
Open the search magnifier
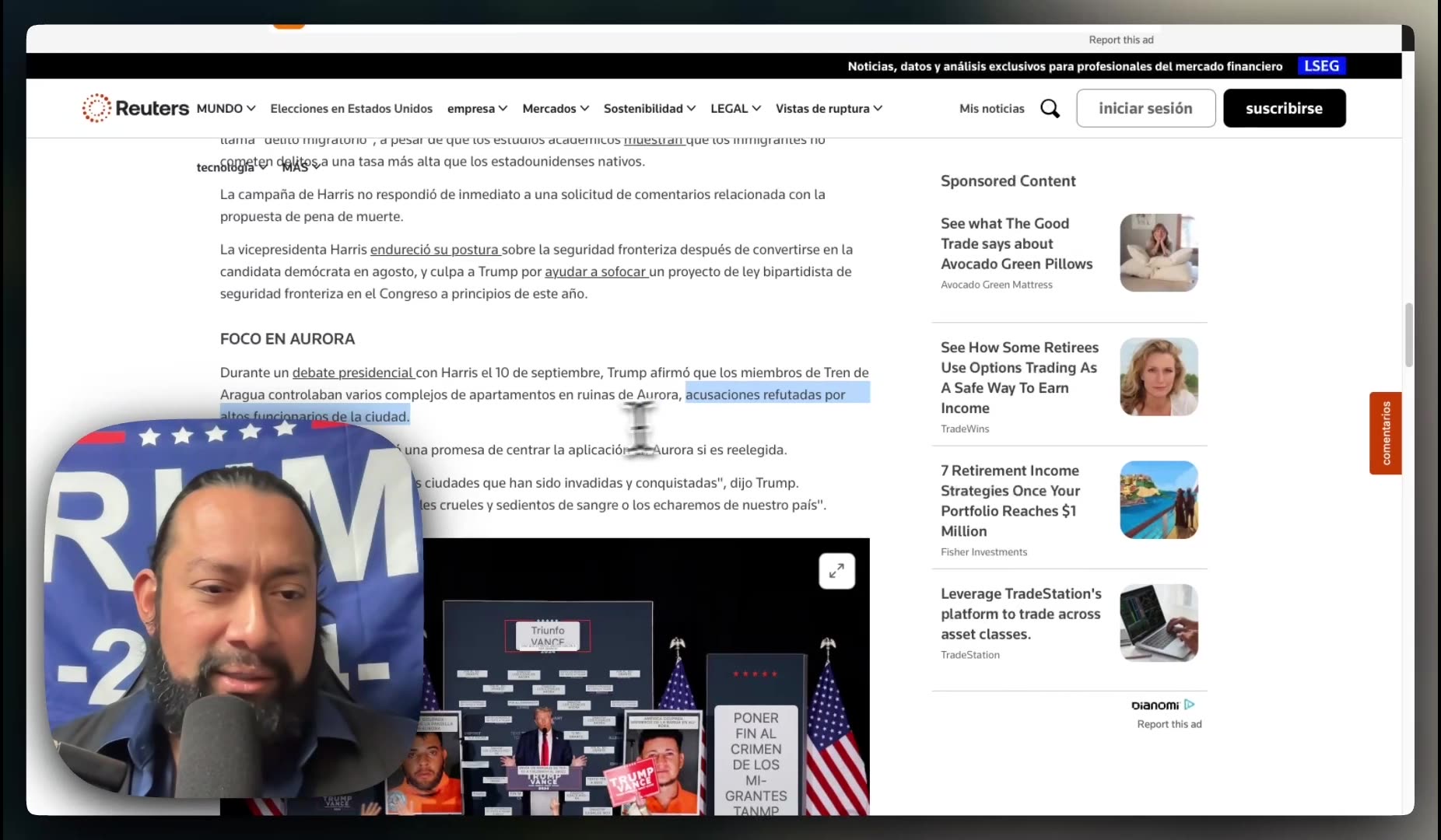tap(1050, 108)
